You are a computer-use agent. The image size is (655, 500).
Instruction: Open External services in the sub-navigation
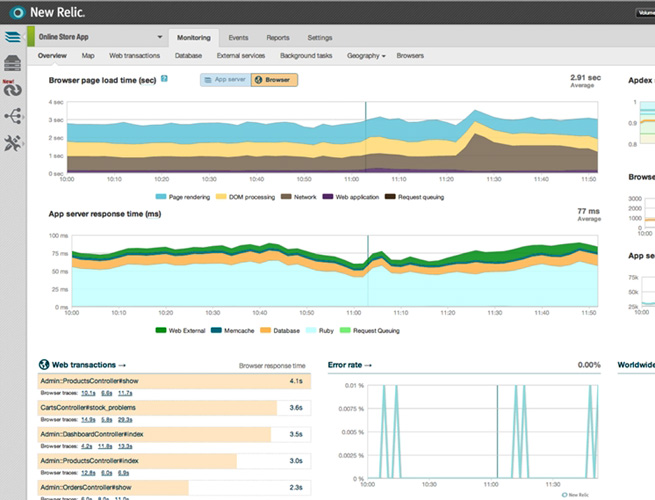click(x=241, y=56)
